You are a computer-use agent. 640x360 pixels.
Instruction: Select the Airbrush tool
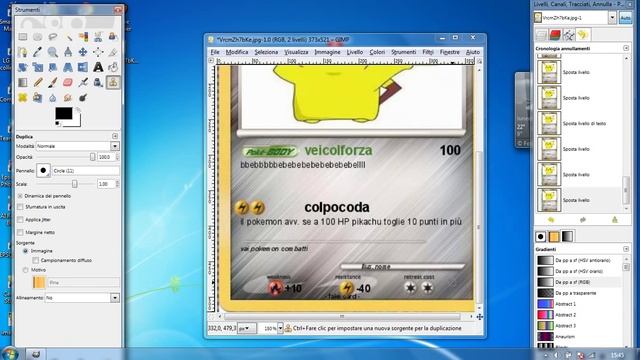(83, 82)
